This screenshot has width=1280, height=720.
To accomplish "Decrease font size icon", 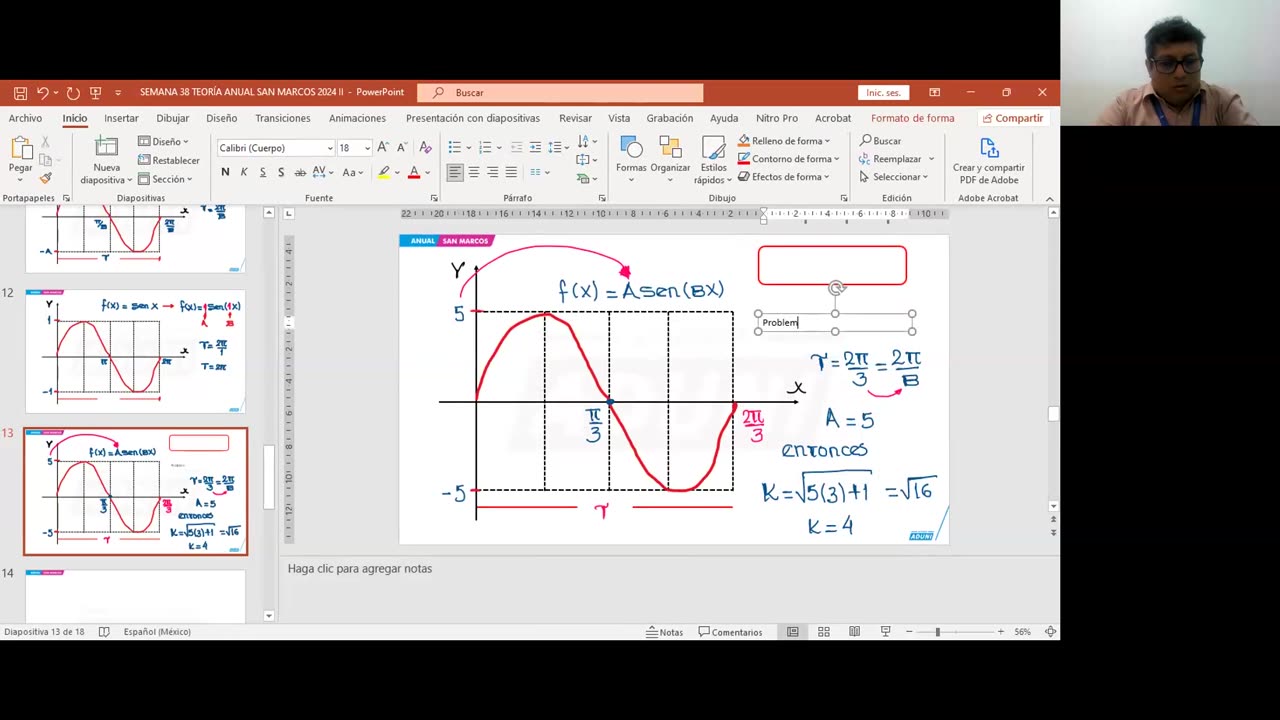I will [x=401, y=148].
